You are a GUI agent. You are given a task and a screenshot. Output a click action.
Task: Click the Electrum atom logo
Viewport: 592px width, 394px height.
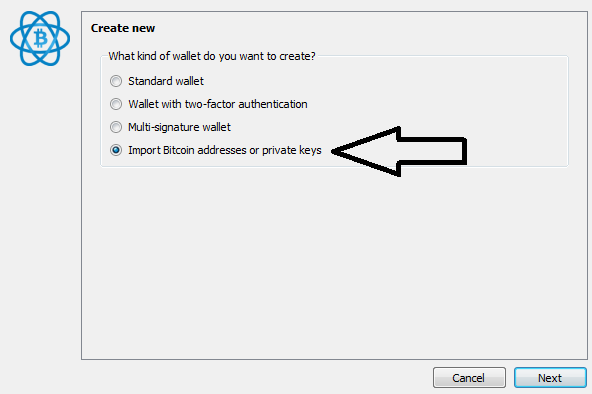(40, 38)
